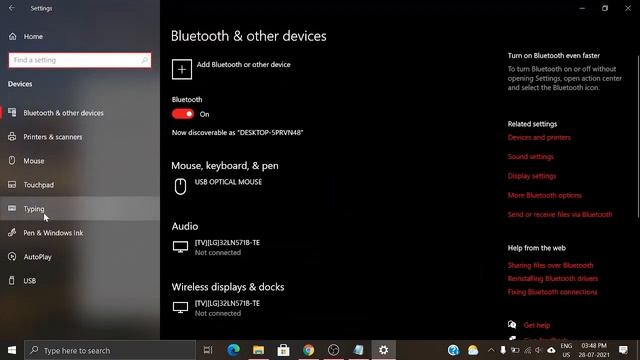Image resolution: width=640 pixels, height=360 pixels.
Task: Open Send or receive files via Bluetooth
Action: point(560,214)
